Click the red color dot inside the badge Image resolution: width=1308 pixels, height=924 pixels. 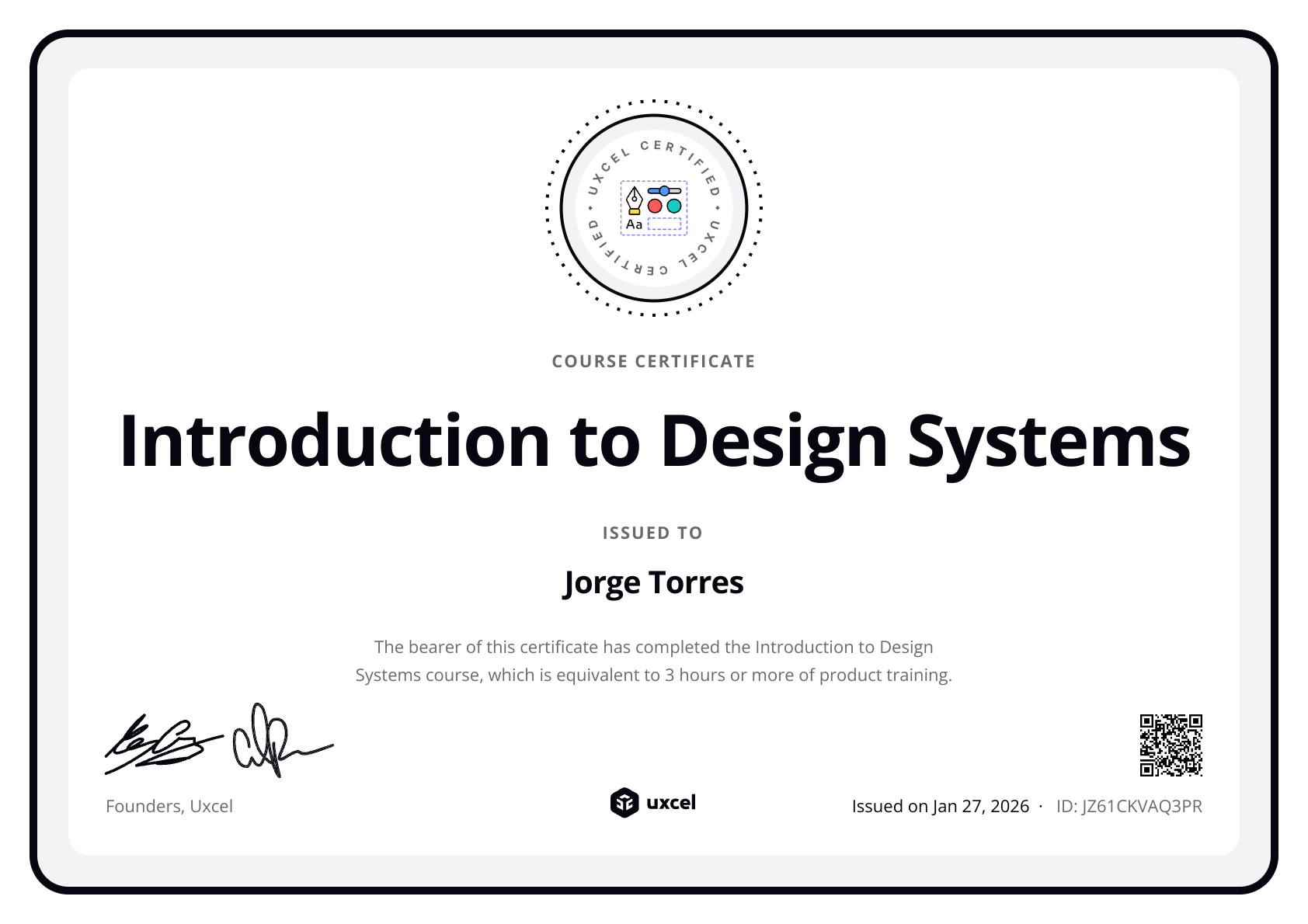[x=655, y=206]
